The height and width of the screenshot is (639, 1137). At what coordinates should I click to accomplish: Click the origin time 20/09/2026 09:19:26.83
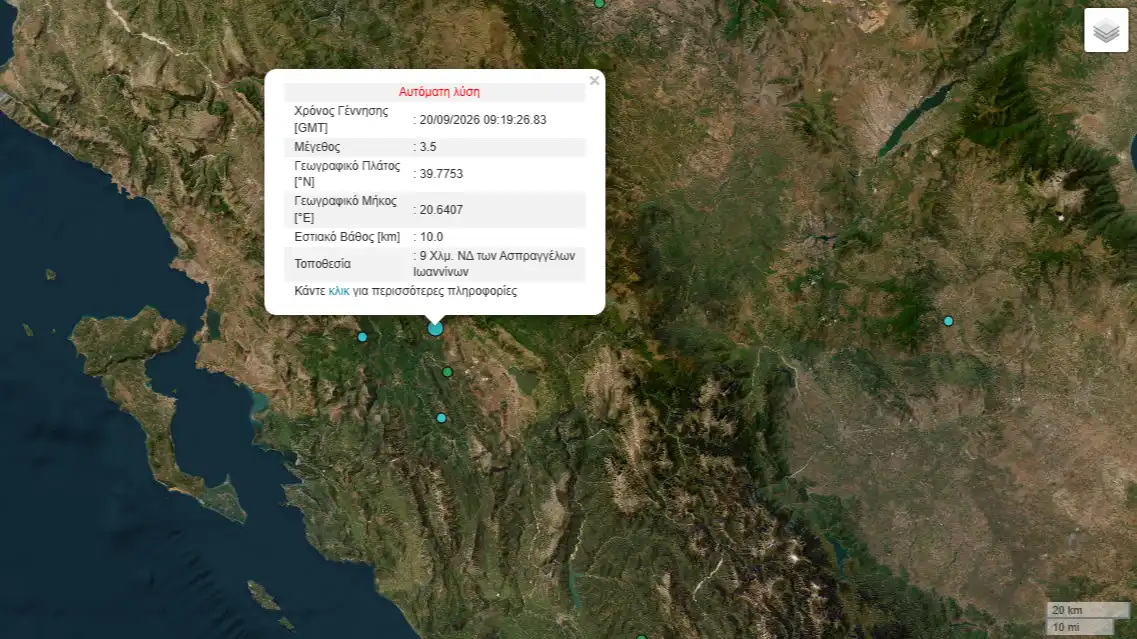483,120
